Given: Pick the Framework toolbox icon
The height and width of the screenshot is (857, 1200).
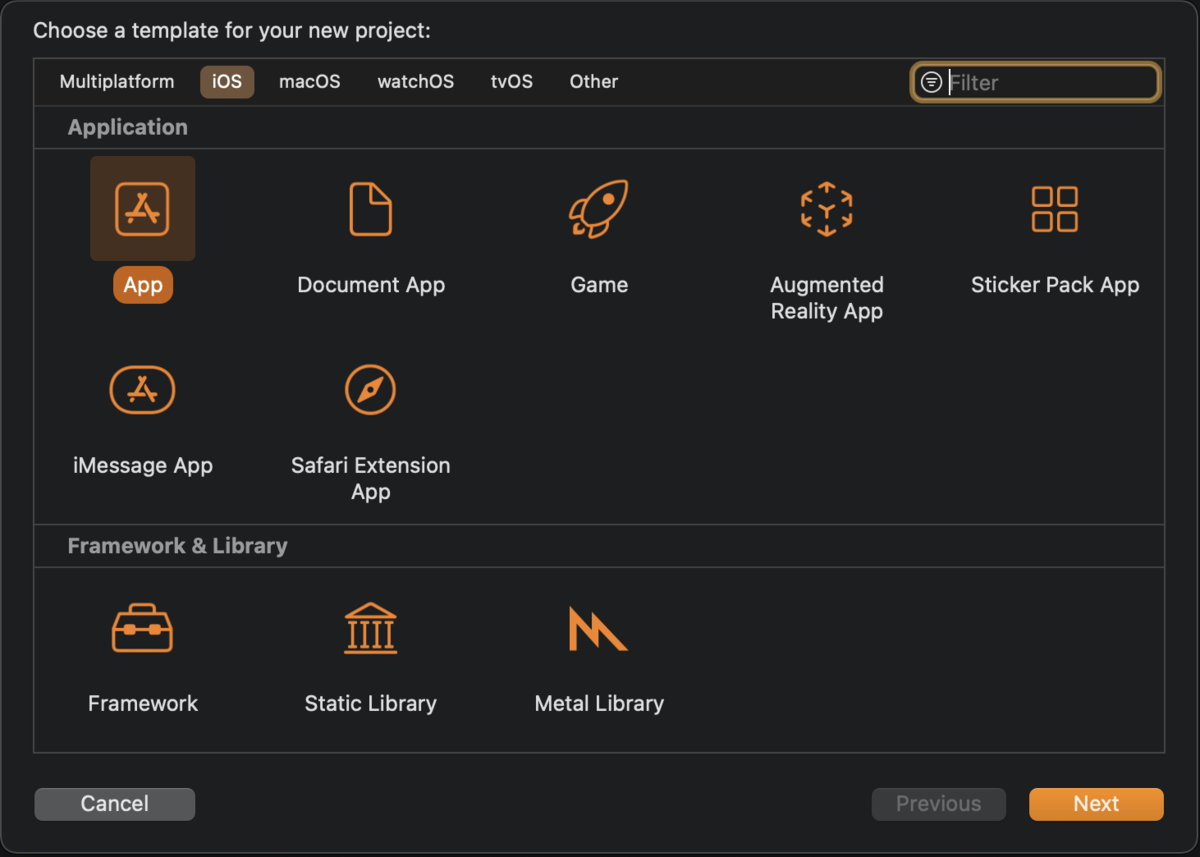Looking at the screenshot, I should coord(142,628).
